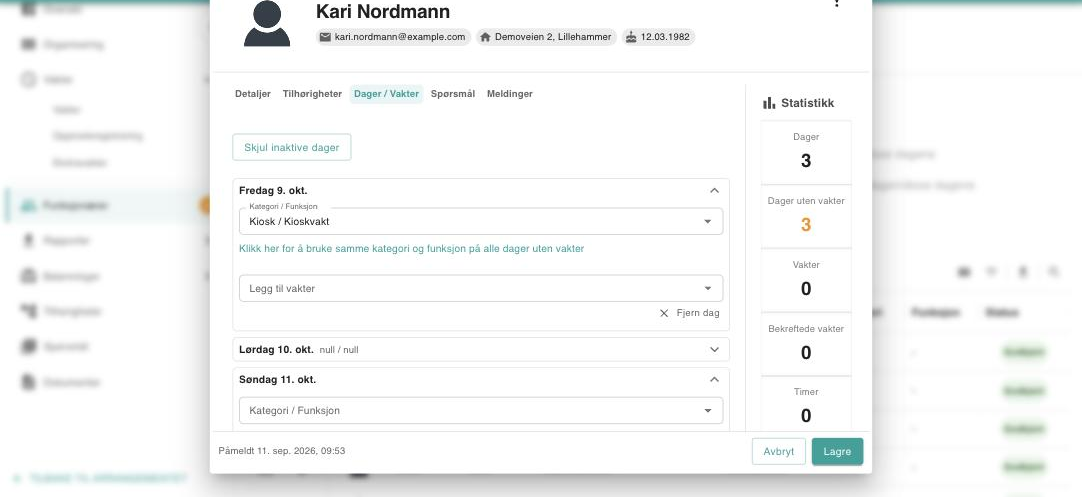Viewport: 1082px width, 497px height.
Task: Click the address chip Demoveien 2, Lillehammer
Action: (546, 37)
